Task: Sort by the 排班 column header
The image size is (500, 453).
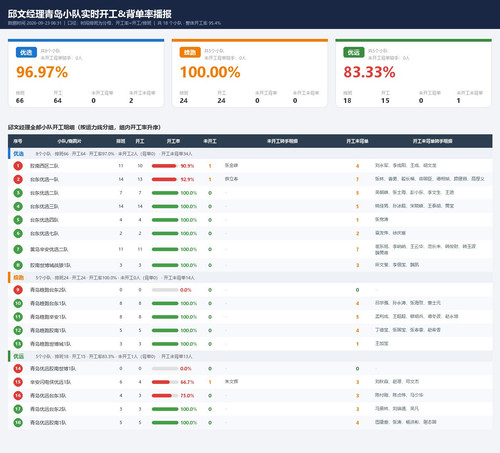Action: (x=121, y=141)
